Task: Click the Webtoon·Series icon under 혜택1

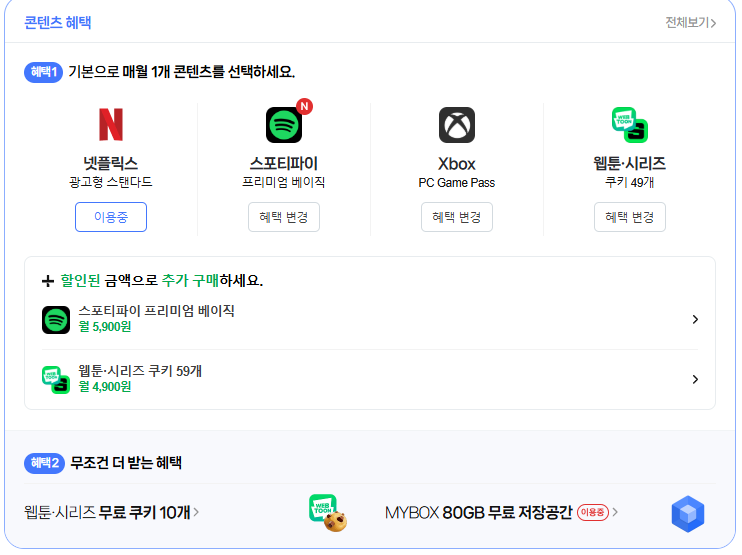Action: (x=629, y=125)
